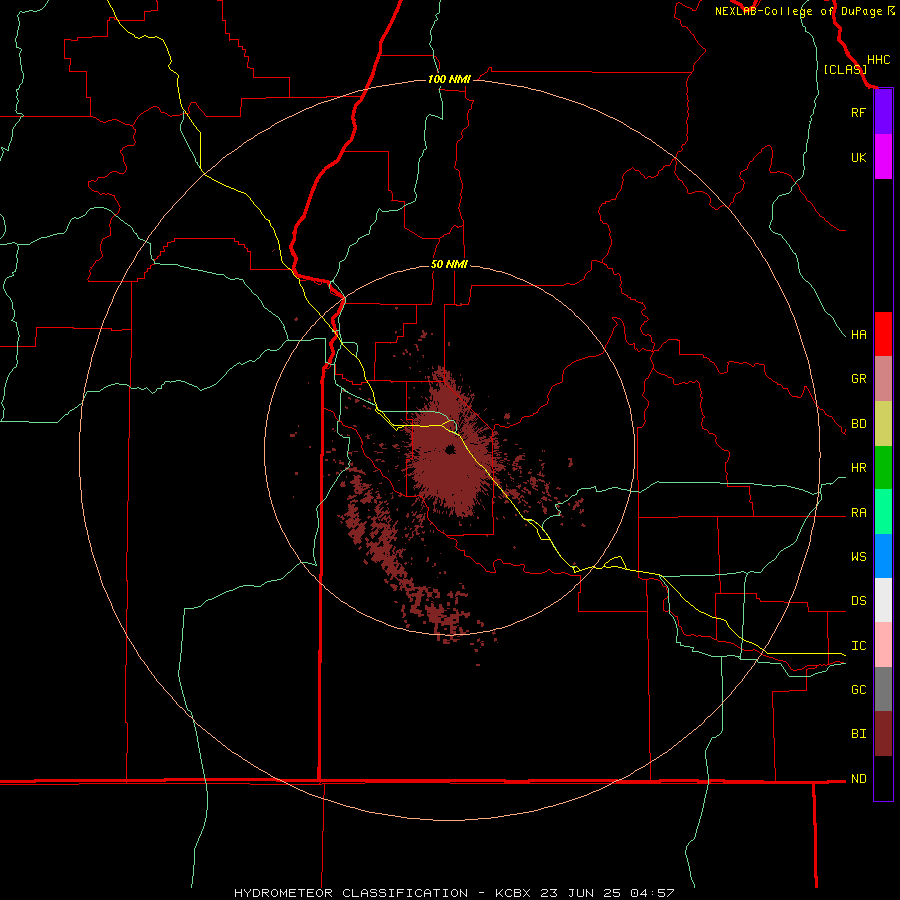Screen dimensions: 900x900
Task: Click the yellow BD legend swatch
Action: [883, 424]
